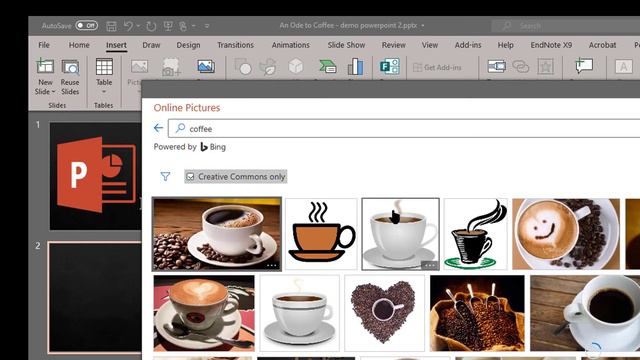Go to the Design tab

point(188,45)
